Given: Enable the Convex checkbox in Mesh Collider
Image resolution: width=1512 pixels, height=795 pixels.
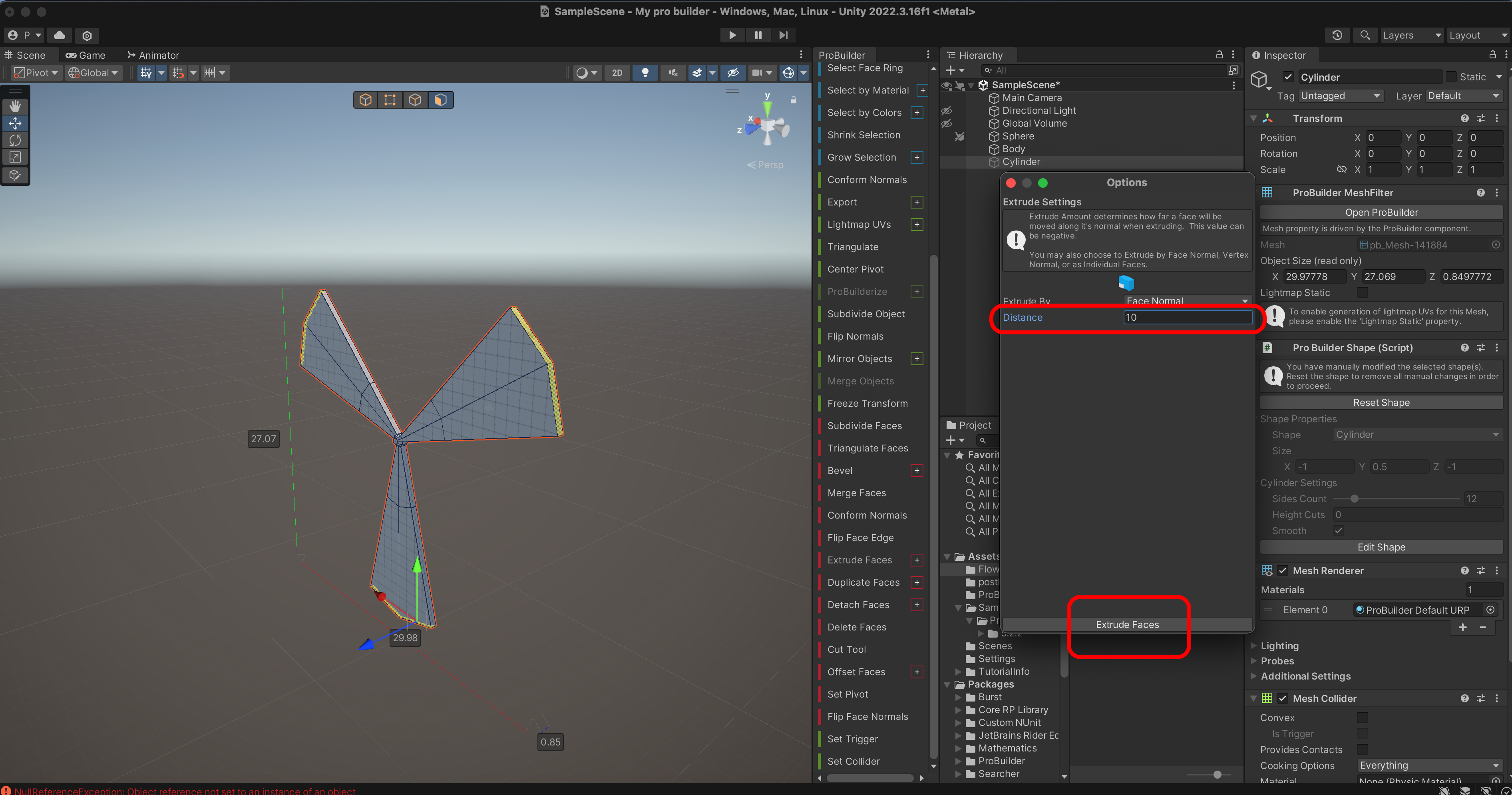Looking at the screenshot, I should point(1362,717).
